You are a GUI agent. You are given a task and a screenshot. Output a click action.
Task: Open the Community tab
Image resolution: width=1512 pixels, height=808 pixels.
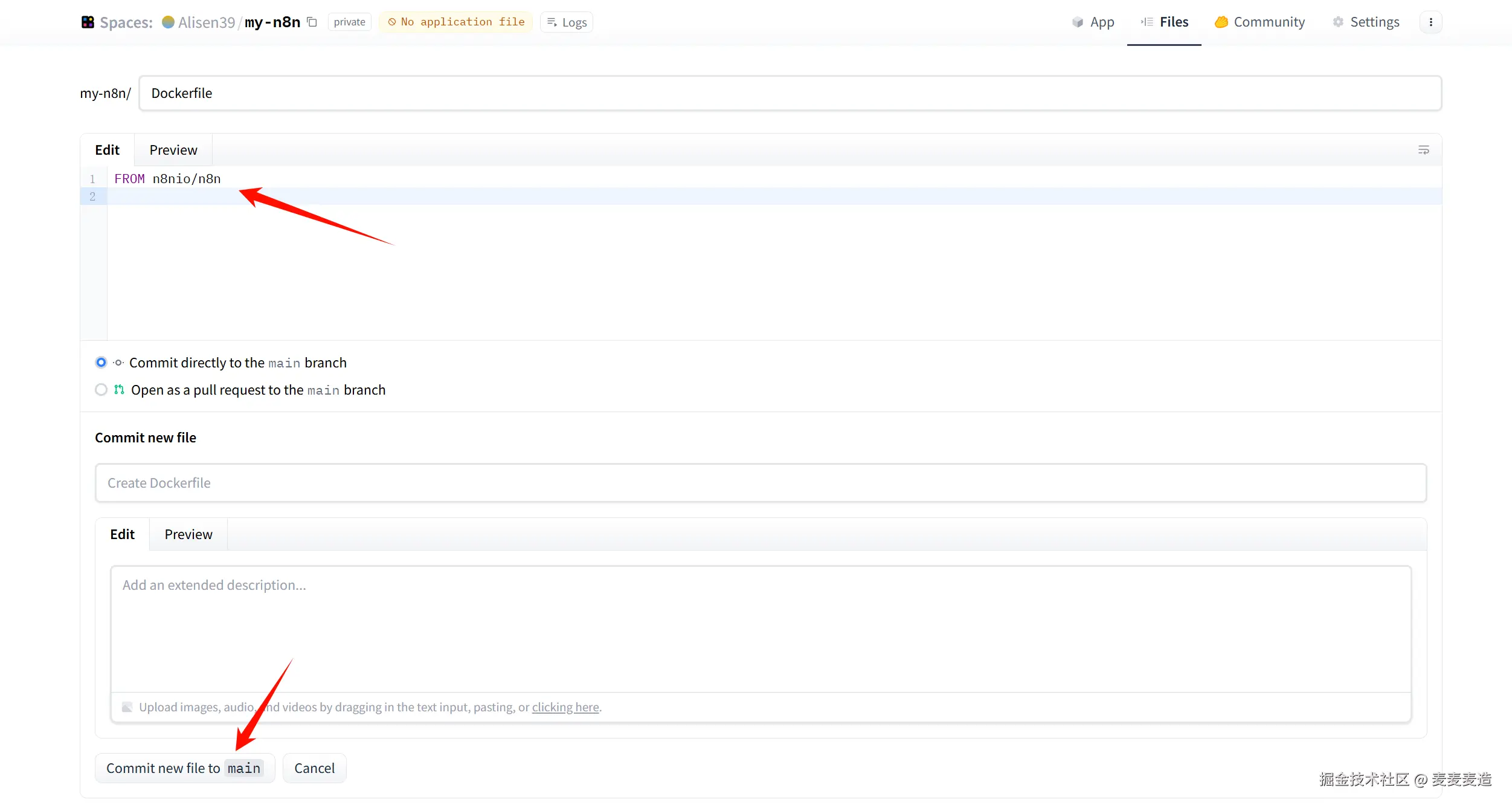pos(1260,22)
